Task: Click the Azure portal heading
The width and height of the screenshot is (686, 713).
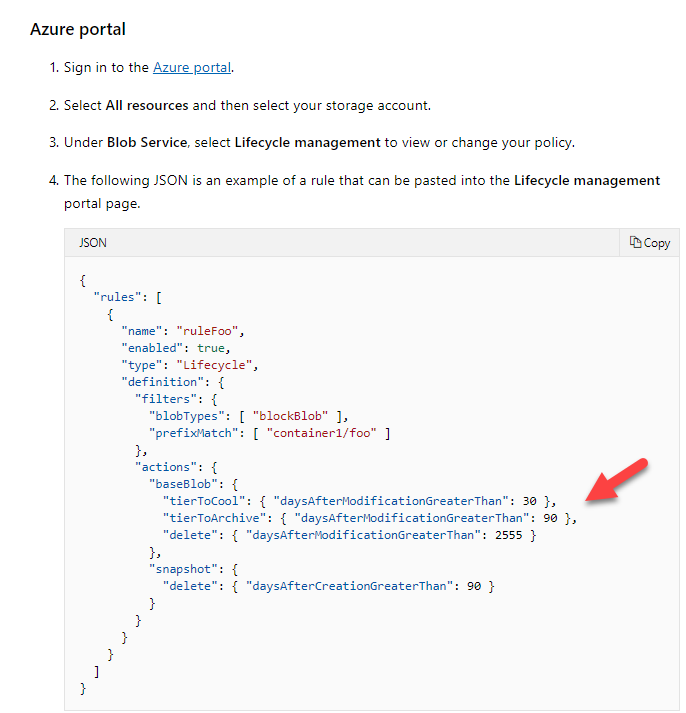Action: (x=78, y=29)
